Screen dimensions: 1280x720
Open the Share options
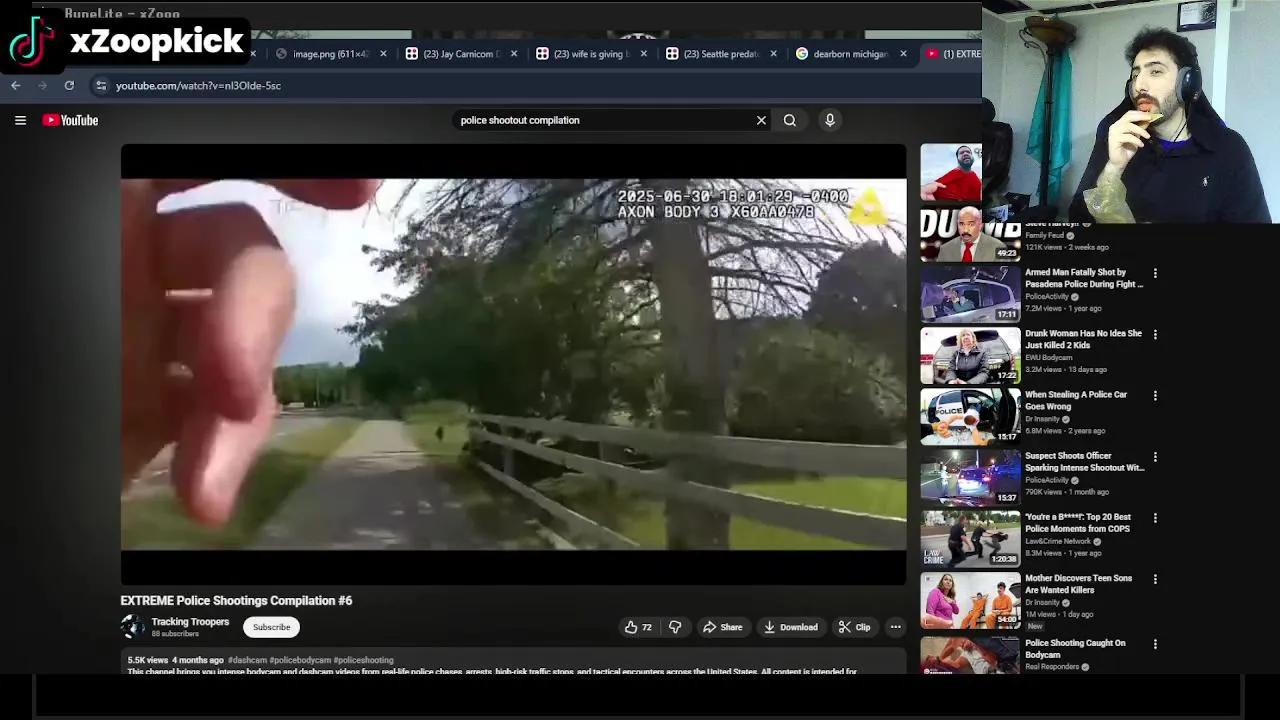point(723,627)
